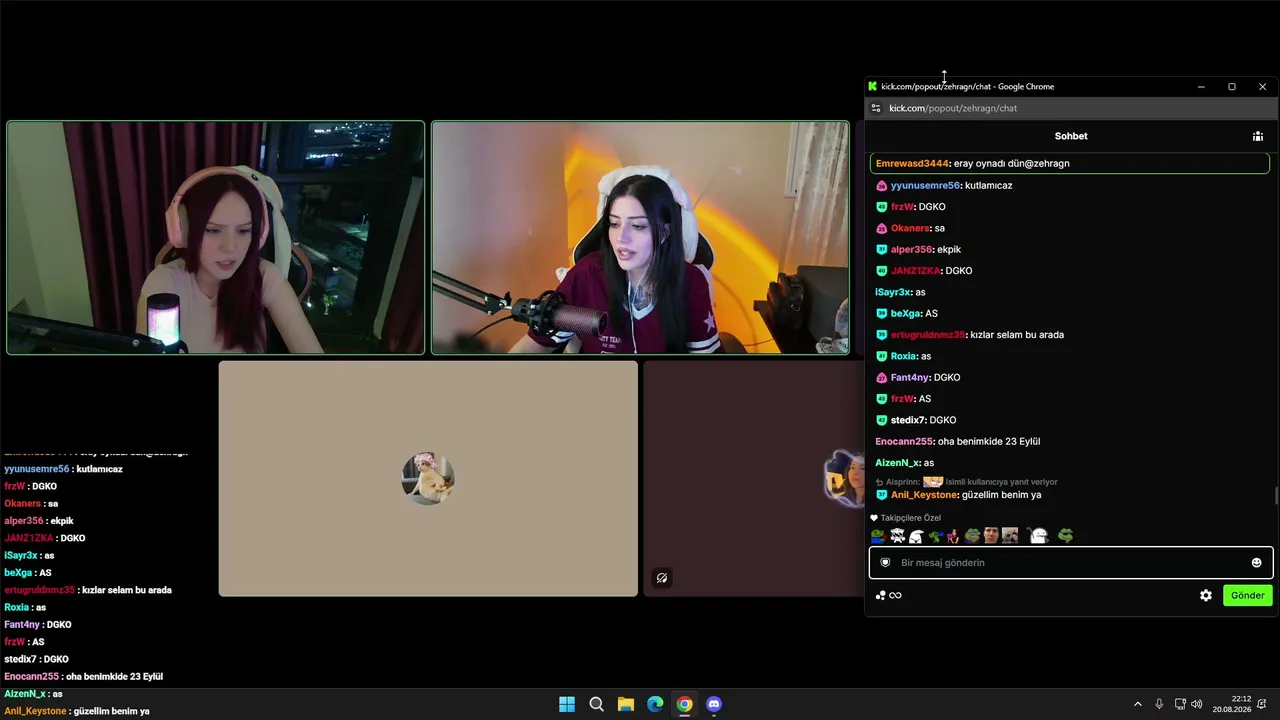Image resolution: width=1280 pixels, height=720 pixels.
Task: Open network status in system tray
Action: coord(1180,704)
